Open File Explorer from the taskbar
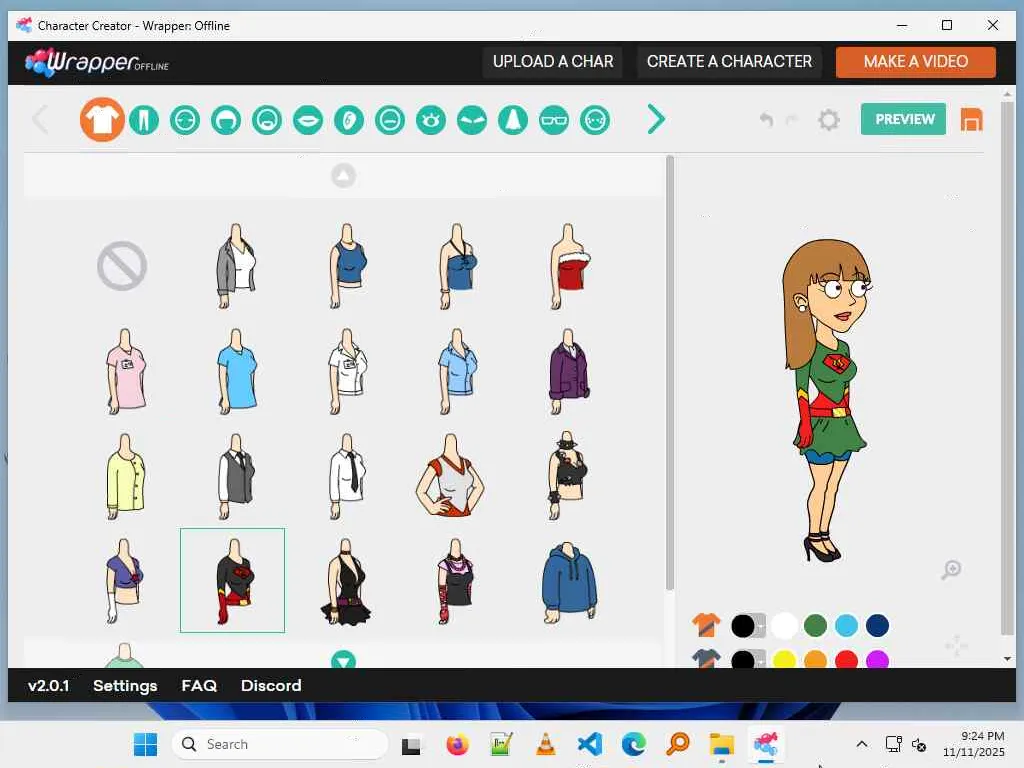The height and width of the screenshot is (768, 1024). coord(722,744)
